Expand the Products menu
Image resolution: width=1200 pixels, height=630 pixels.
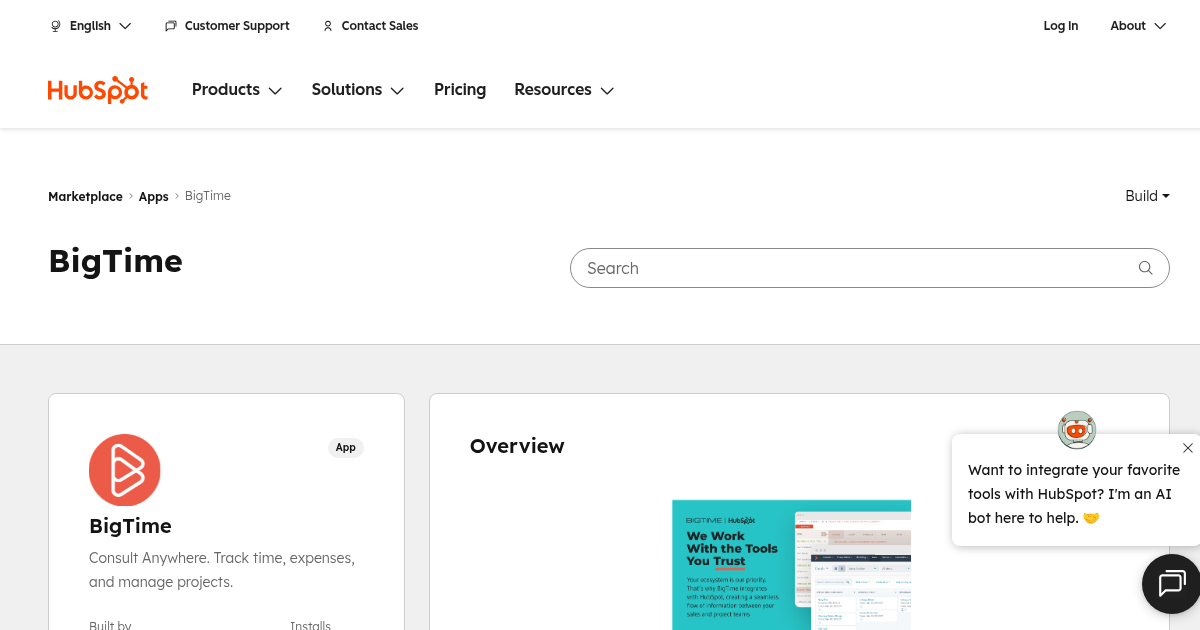point(237,90)
